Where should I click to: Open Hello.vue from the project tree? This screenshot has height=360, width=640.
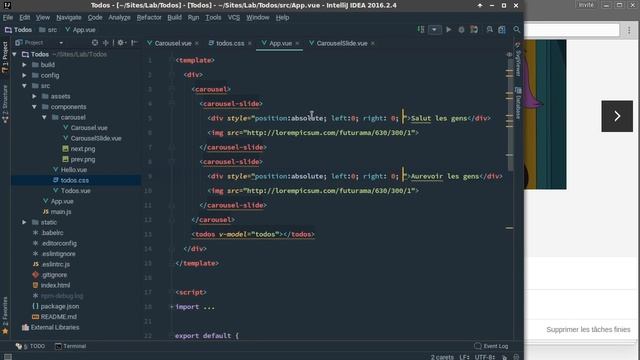coord(73,170)
